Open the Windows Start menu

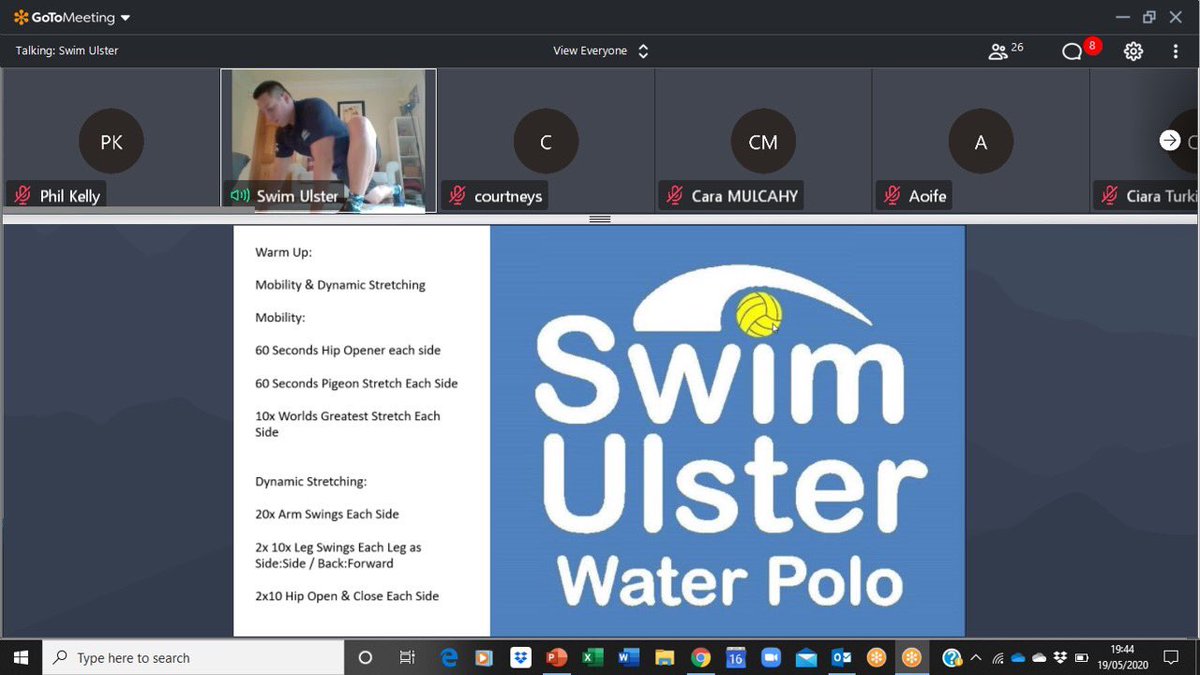pyautogui.click(x=22, y=657)
